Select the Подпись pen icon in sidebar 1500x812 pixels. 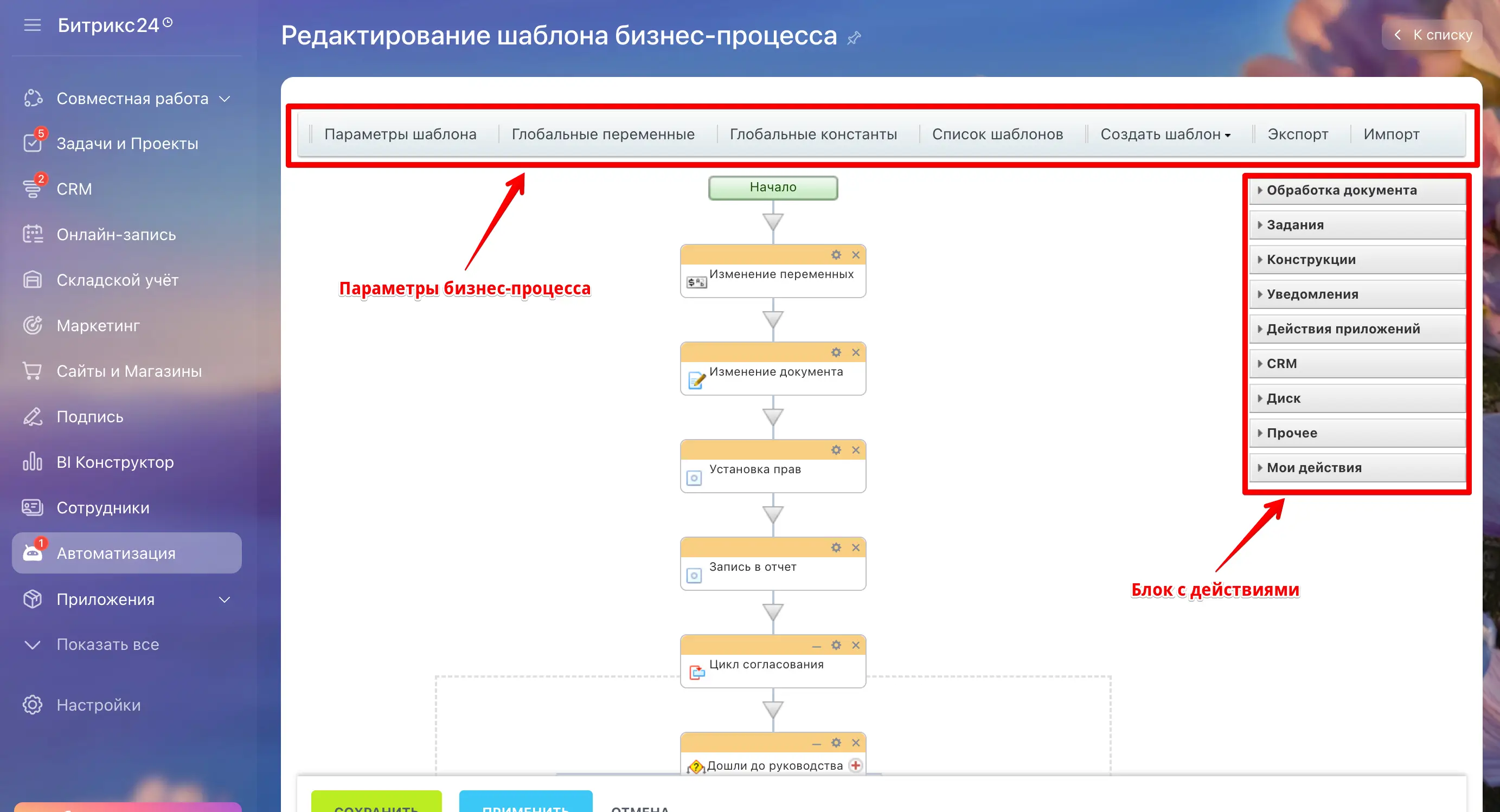coord(32,416)
